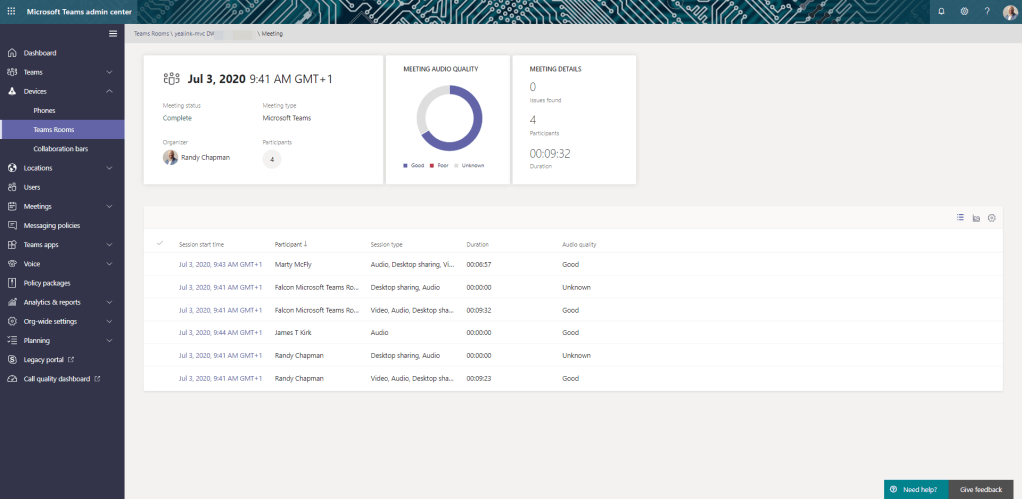Image resolution: width=1022 pixels, height=499 pixels.
Task: Open Messaging policies menu item
Action: tap(51, 225)
